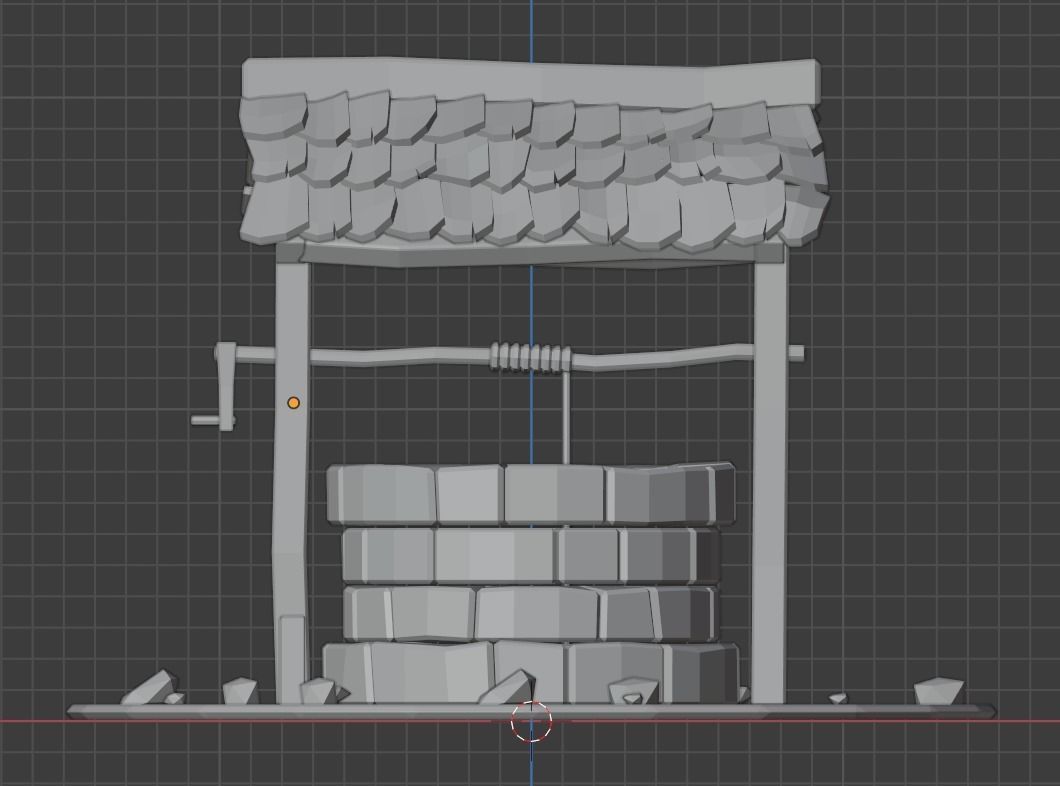Screen dimensions: 1060x786
Task: Click the top row of well stones
Action: (531, 494)
